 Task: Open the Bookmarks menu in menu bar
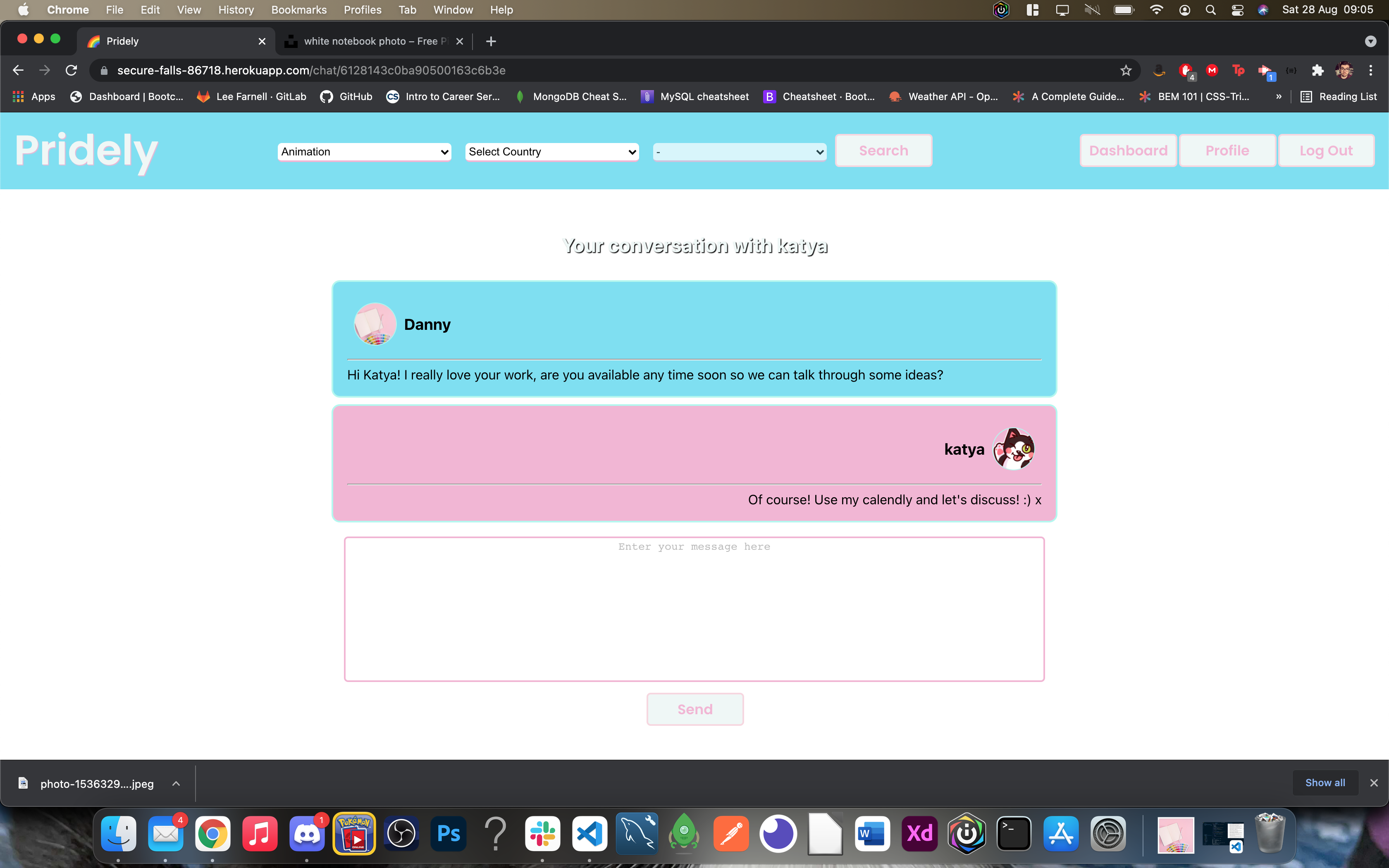(298, 10)
